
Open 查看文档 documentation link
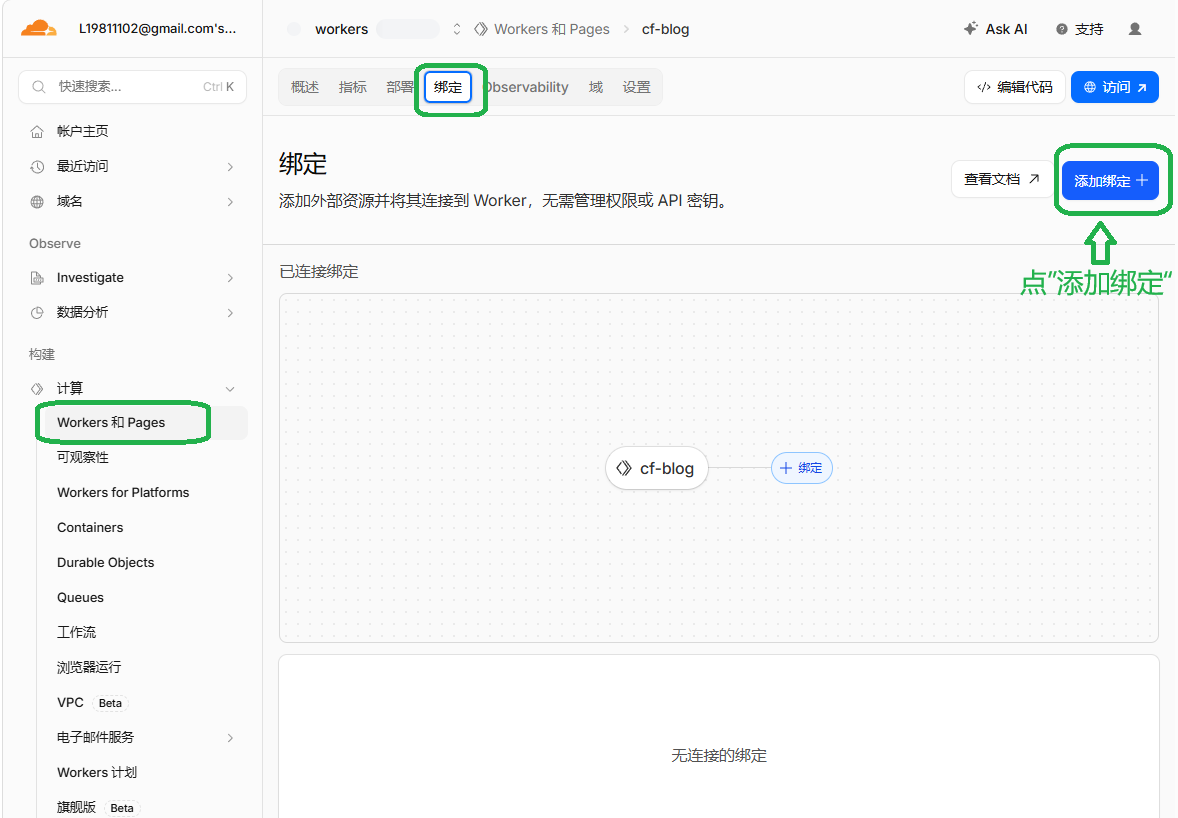[1001, 179]
